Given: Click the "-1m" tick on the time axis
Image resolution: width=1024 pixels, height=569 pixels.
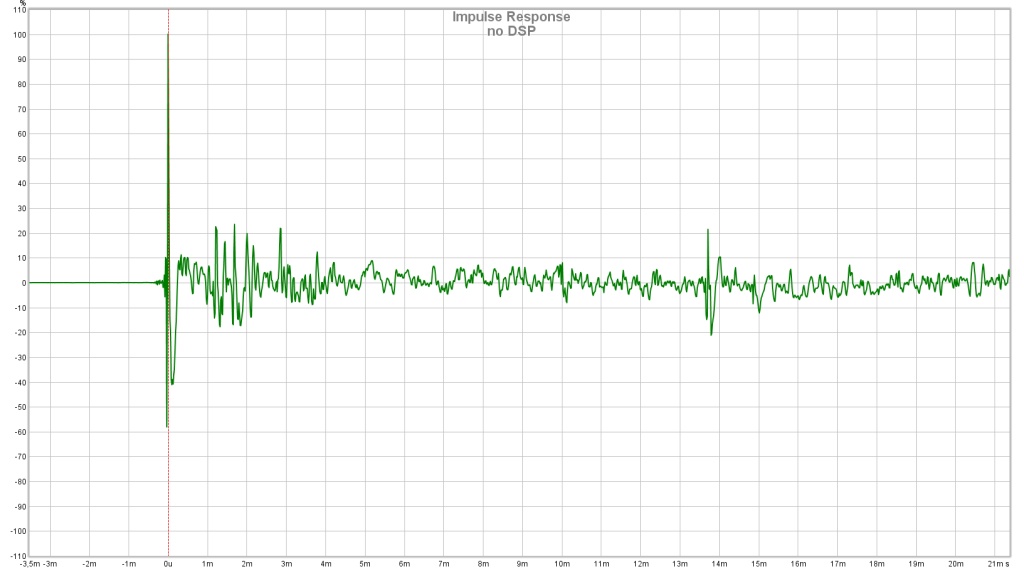Looking at the screenshot, I should 128,564.
